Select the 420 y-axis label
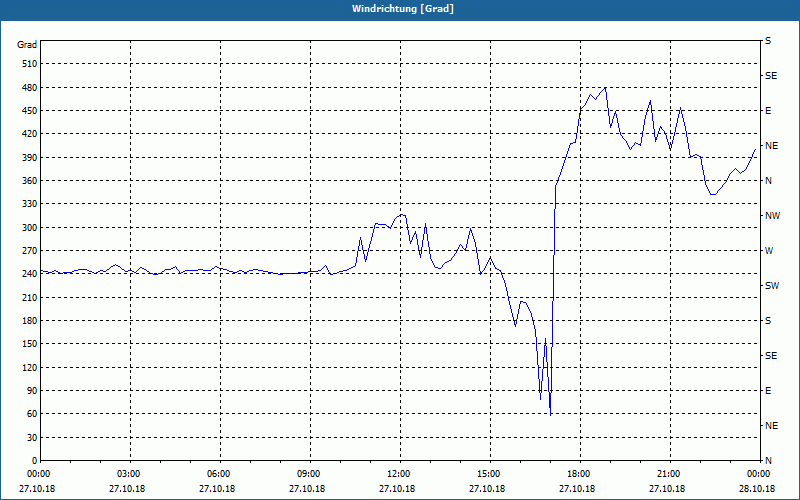 tap(30, 134)
